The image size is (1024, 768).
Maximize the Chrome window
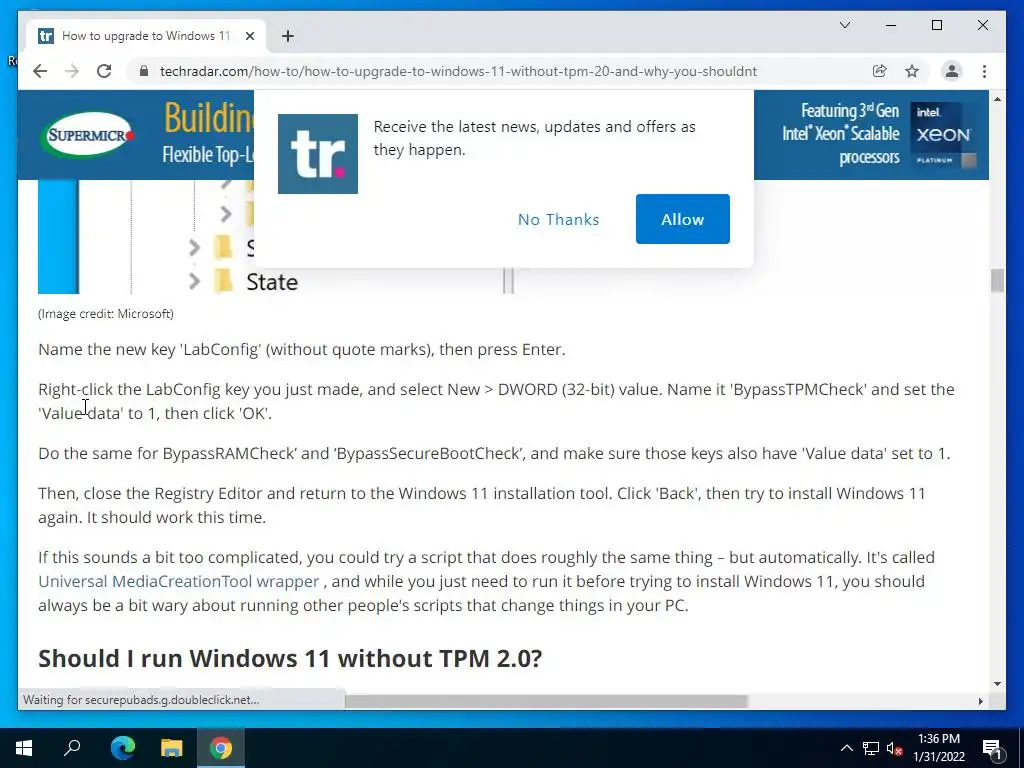coord(936,25)
